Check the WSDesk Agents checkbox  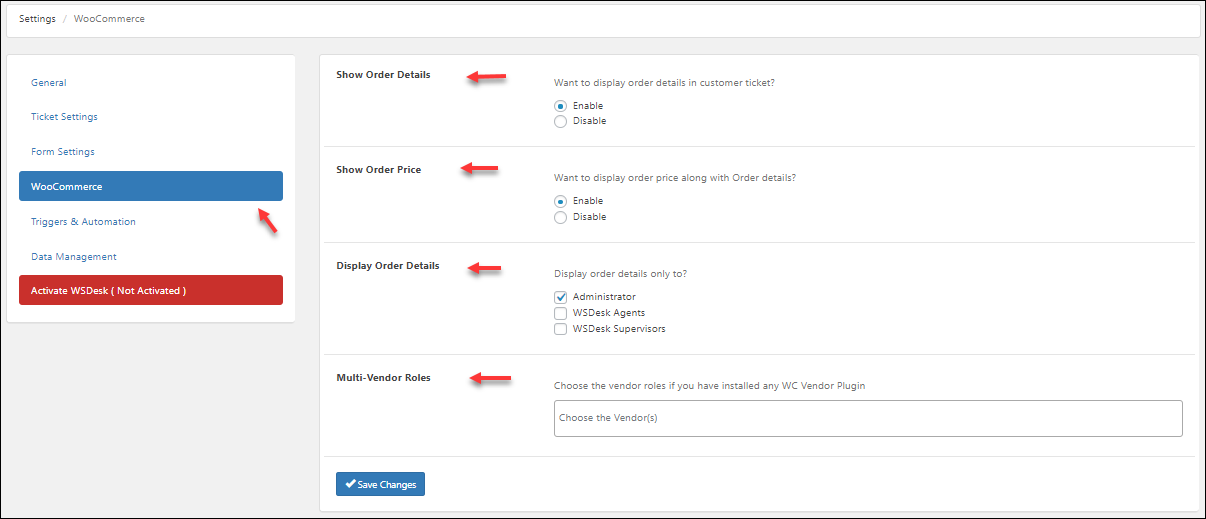tap(561, 313)
